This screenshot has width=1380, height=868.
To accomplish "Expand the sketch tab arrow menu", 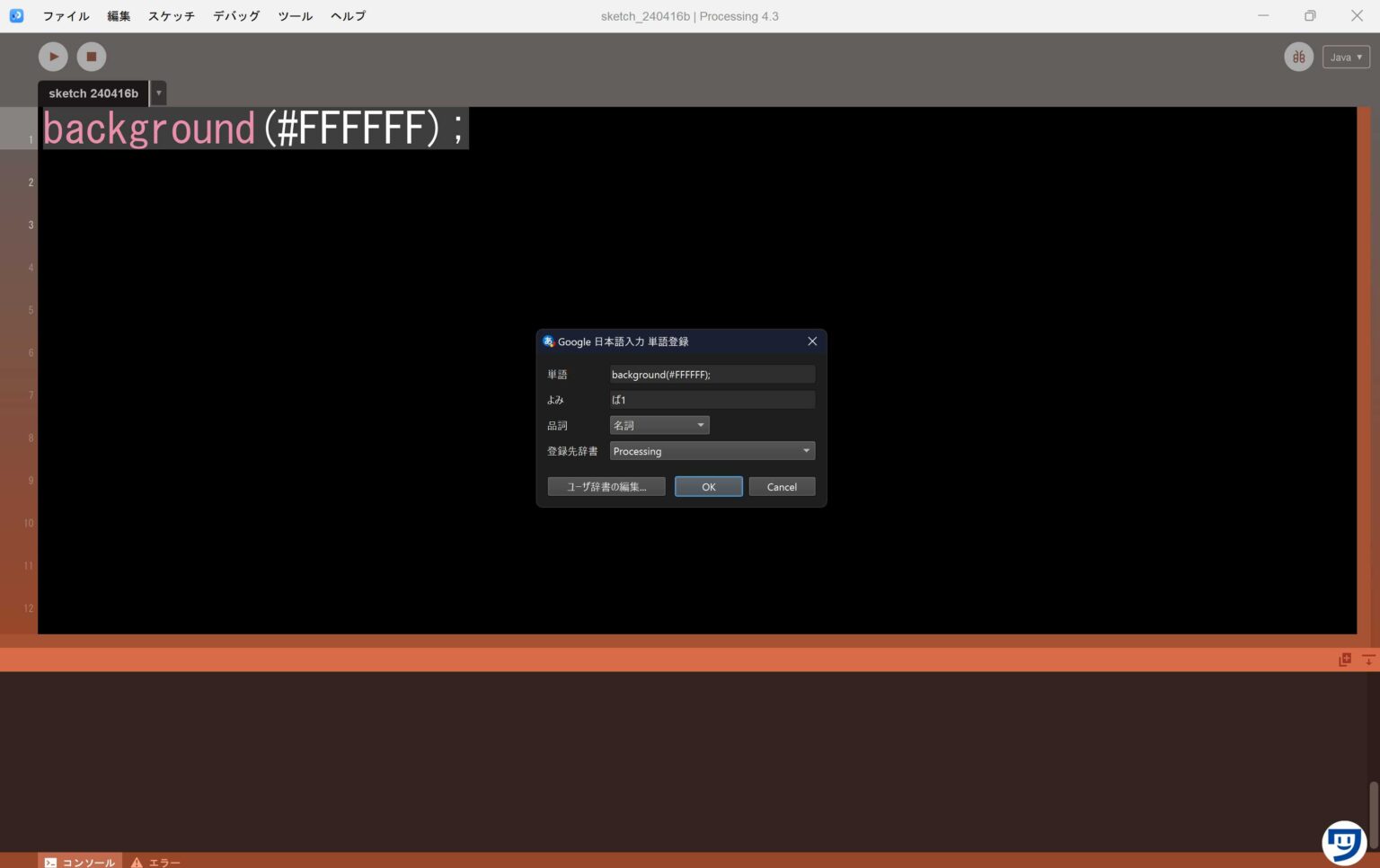I will point(158,93).
